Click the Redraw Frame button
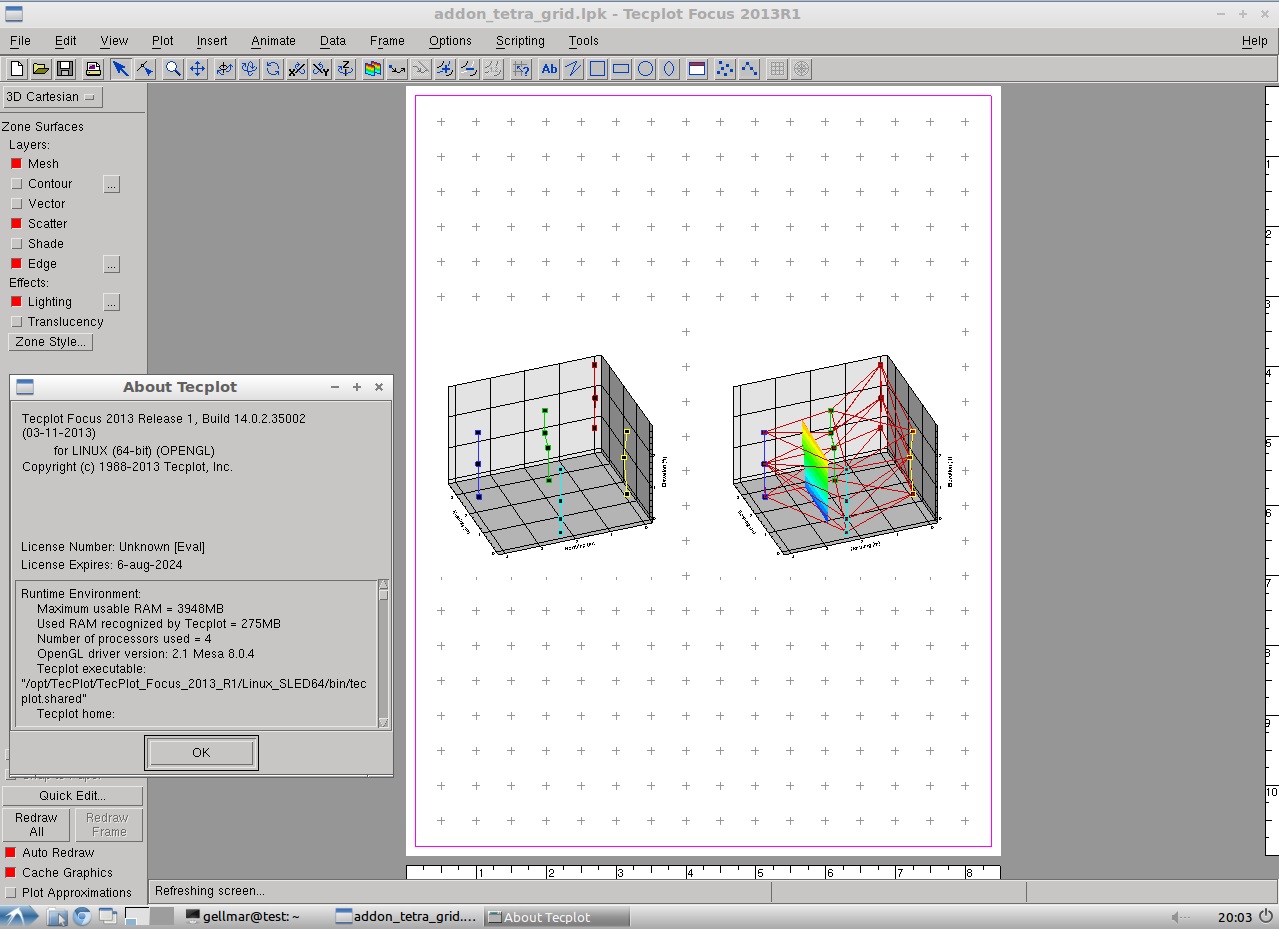Screen dimensions: 1279x929 (109, 825)
